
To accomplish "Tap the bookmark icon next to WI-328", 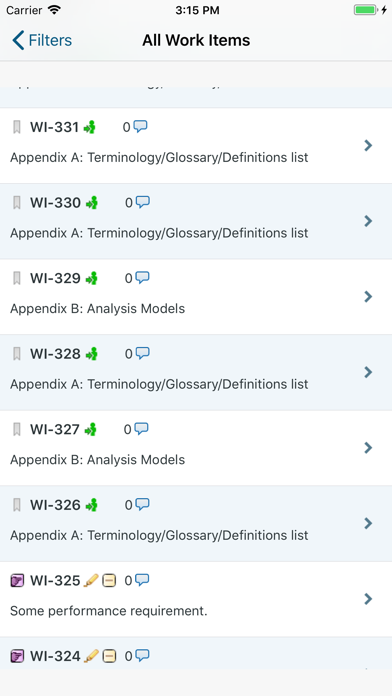I will (x=17, y=354).
